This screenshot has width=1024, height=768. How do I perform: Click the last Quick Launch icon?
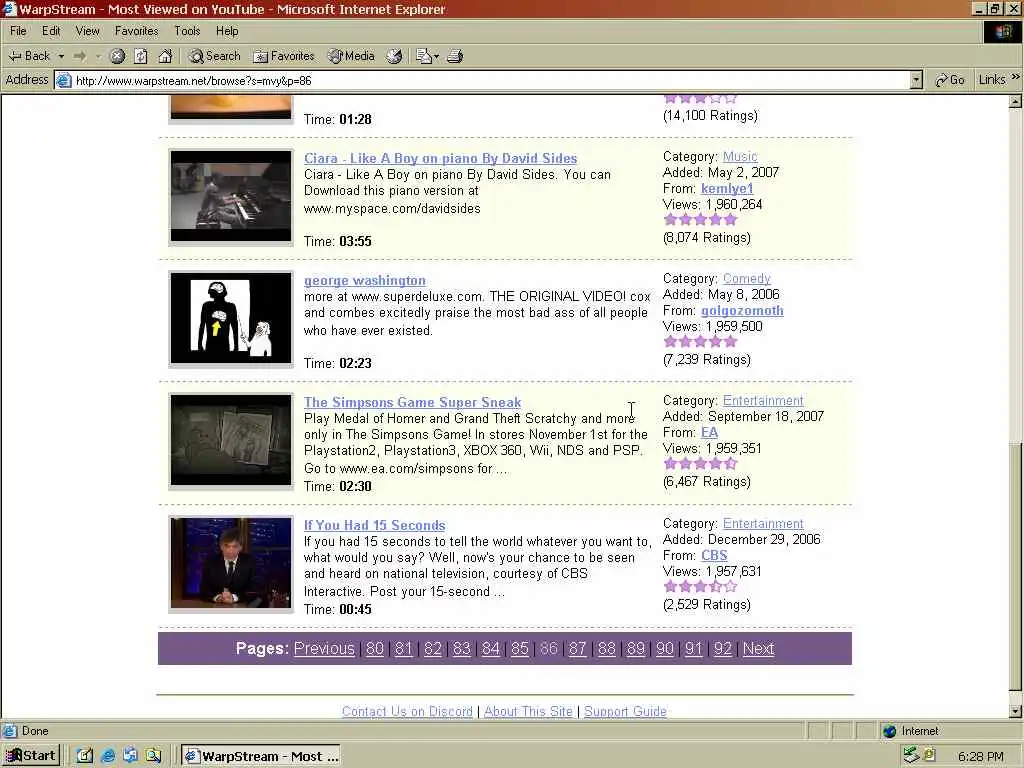click(x=153, y=756)
